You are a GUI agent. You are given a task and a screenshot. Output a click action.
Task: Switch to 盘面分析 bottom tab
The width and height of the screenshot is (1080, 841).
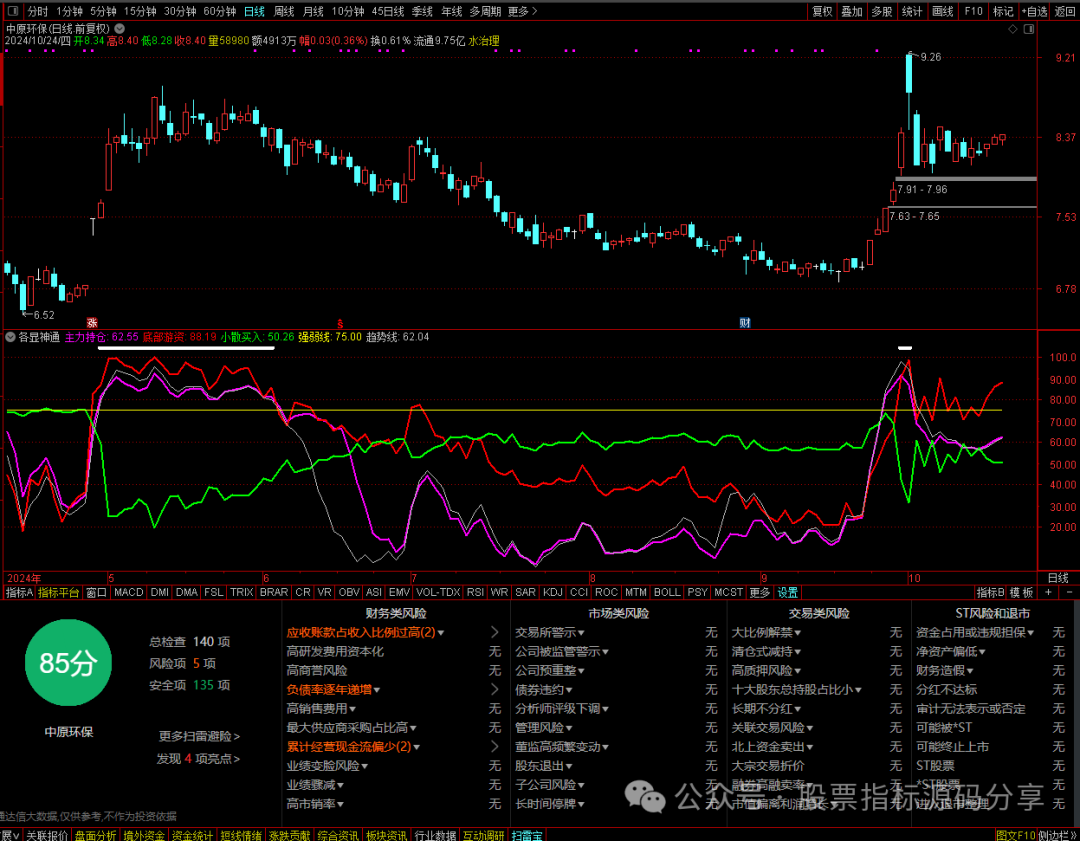pos(96,835)
